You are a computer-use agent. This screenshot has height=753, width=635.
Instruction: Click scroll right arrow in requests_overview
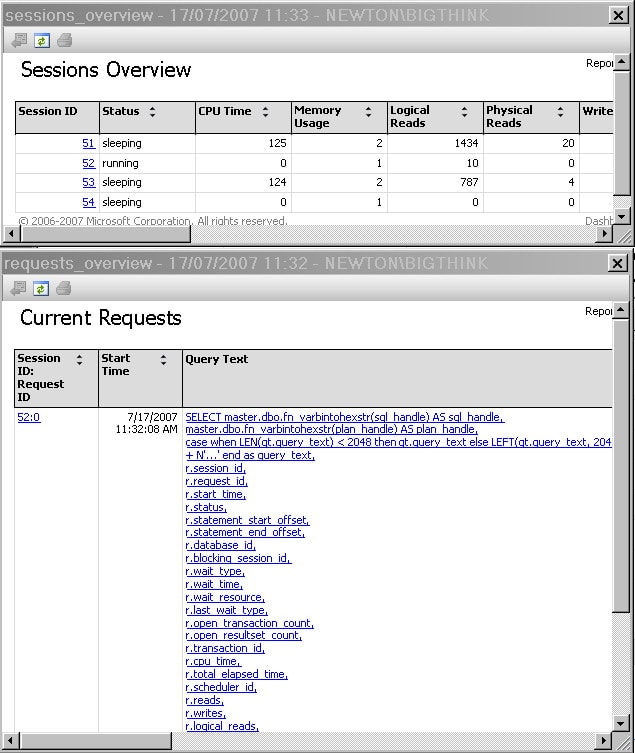[x=605, y=741]
